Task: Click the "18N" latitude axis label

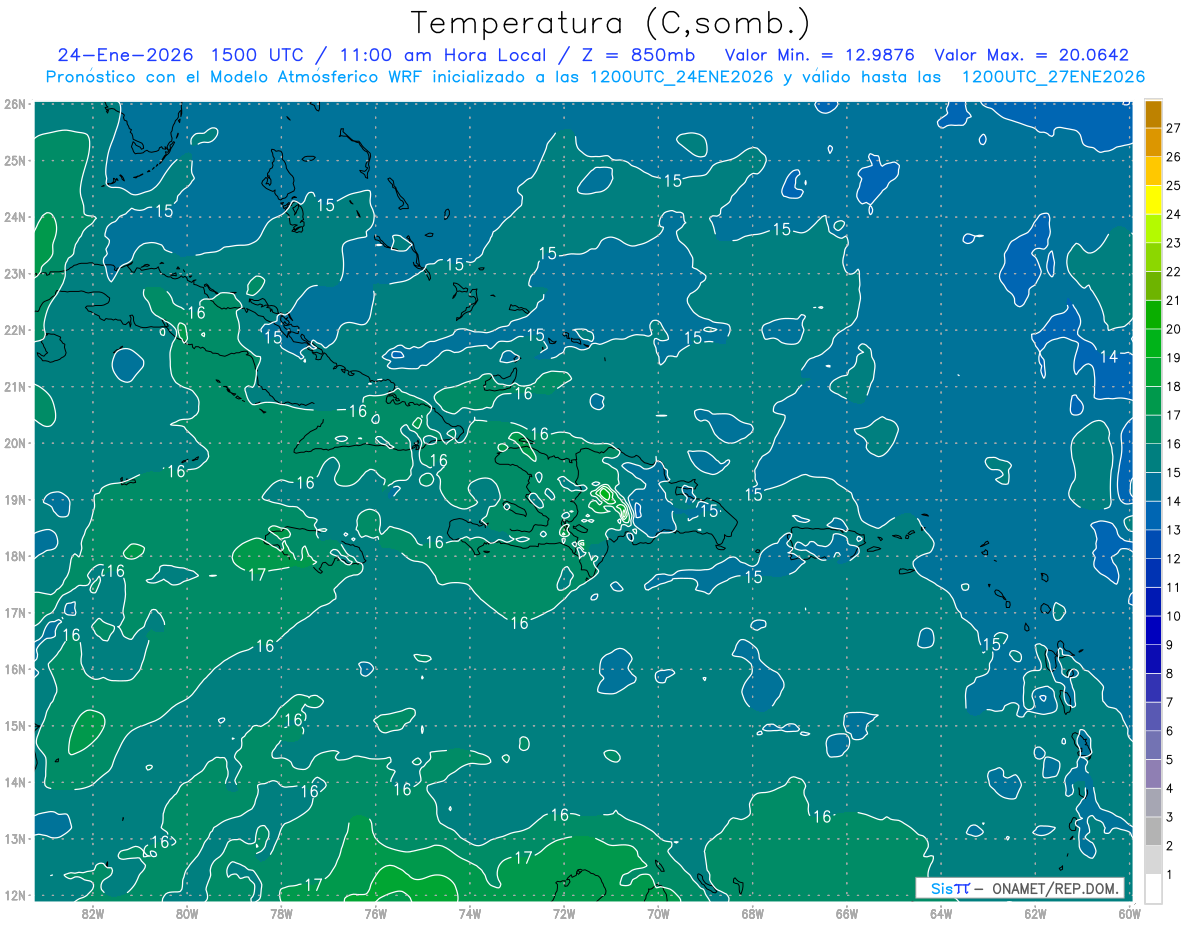Action: pyautogui.click(x=14, y=556)
